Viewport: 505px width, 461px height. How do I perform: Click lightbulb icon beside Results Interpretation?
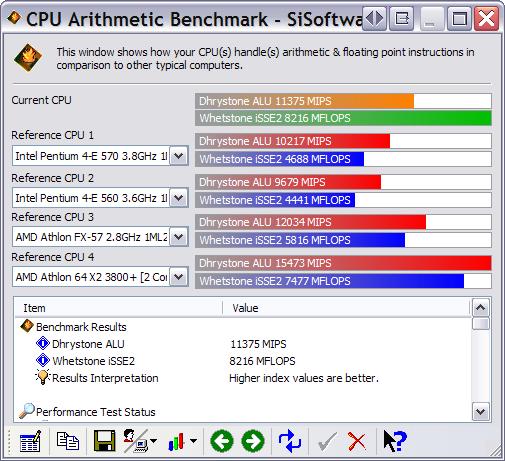43,377
